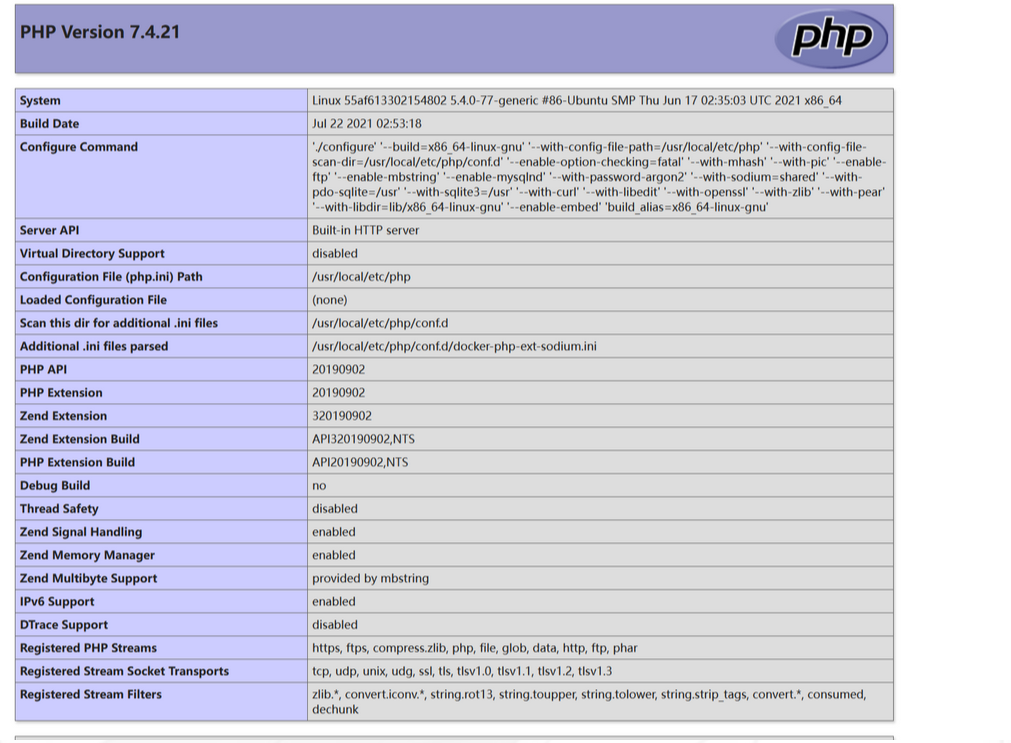1011x743 pixels.
Task: Select 'disabled' value for DTrace Support
Action: click(335, 625)
